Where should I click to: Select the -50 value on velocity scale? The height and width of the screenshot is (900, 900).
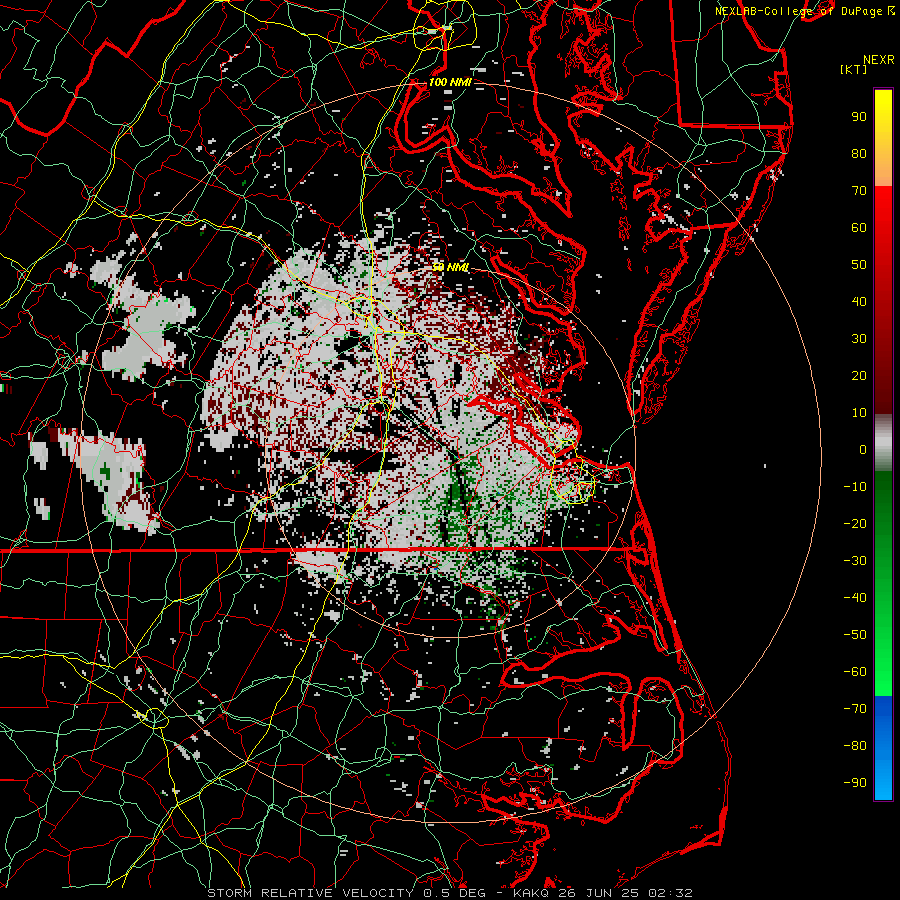click(x=855, y=635)
